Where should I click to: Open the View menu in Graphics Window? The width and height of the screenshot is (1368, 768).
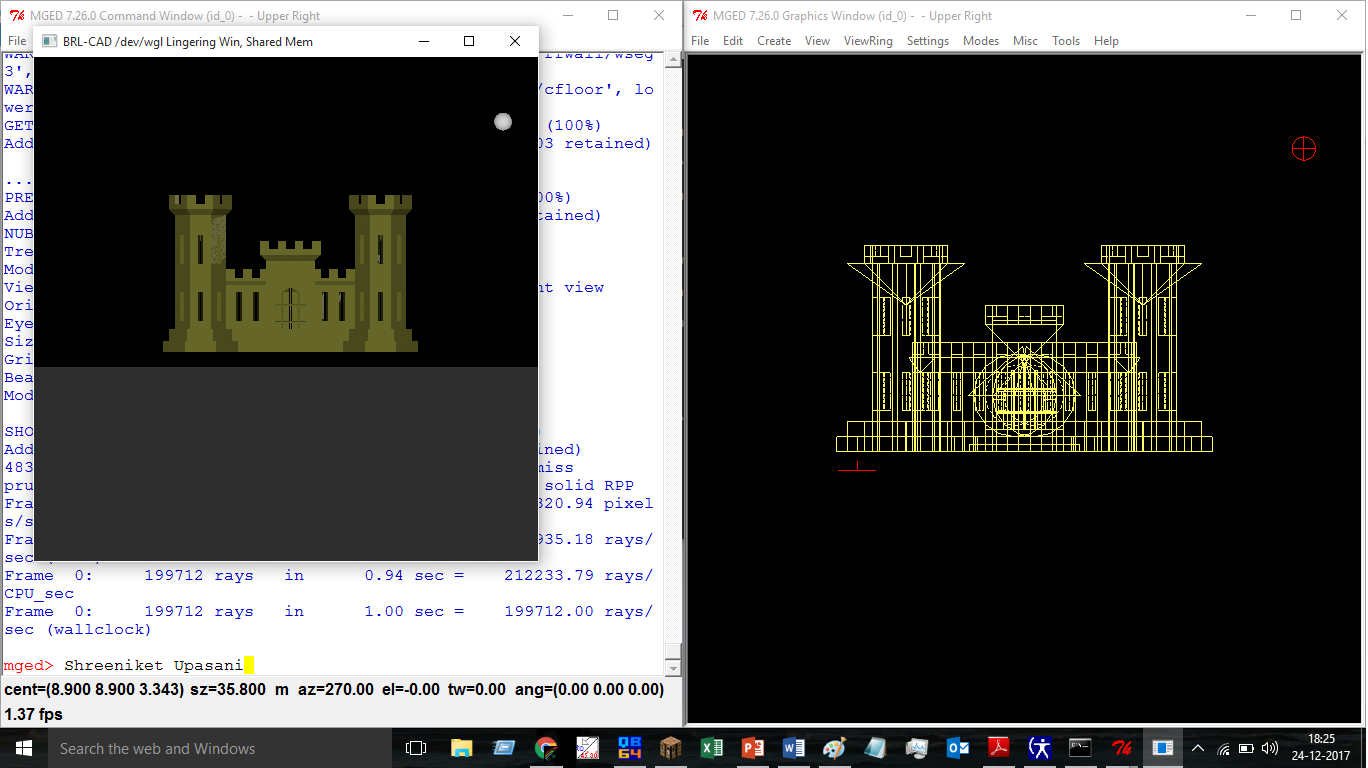pos(817,41)
